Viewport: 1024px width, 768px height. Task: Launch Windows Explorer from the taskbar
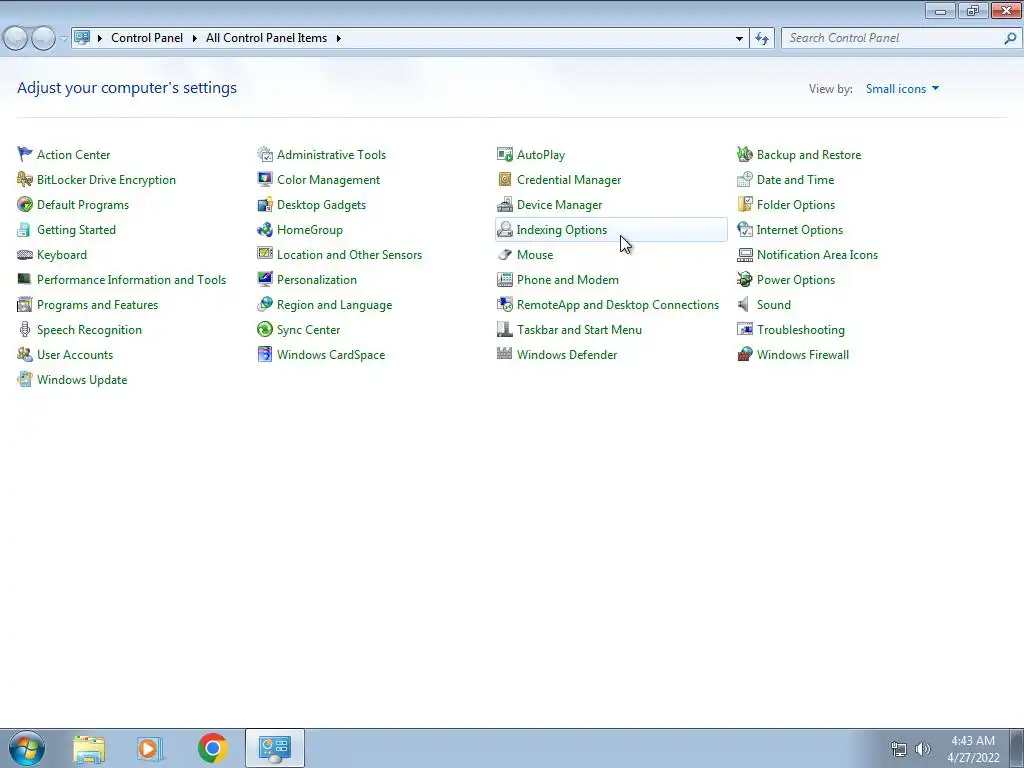[x=89, y=748]
